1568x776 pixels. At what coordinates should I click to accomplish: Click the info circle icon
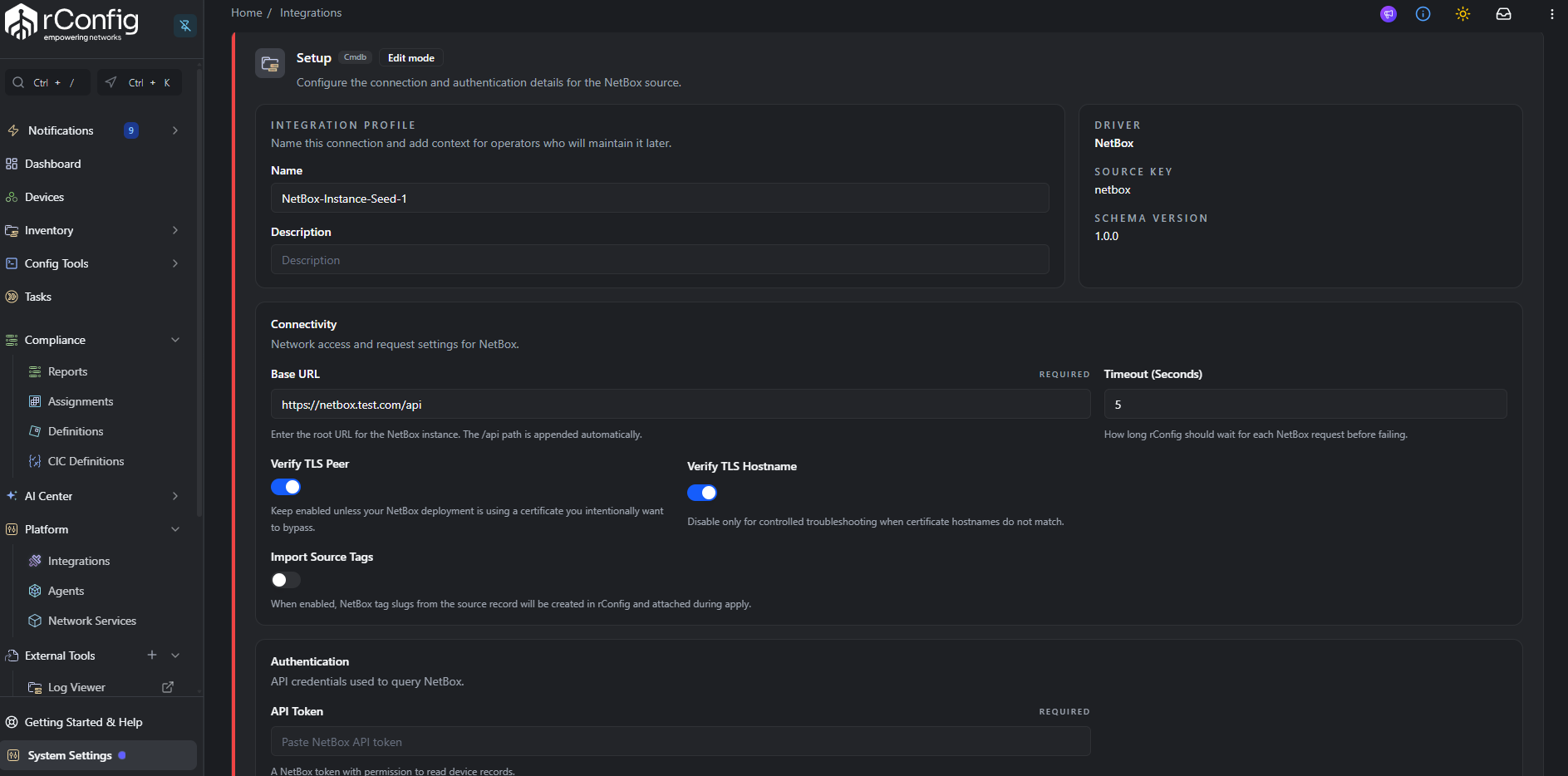pyautogui.click(x=1423, y=14)
